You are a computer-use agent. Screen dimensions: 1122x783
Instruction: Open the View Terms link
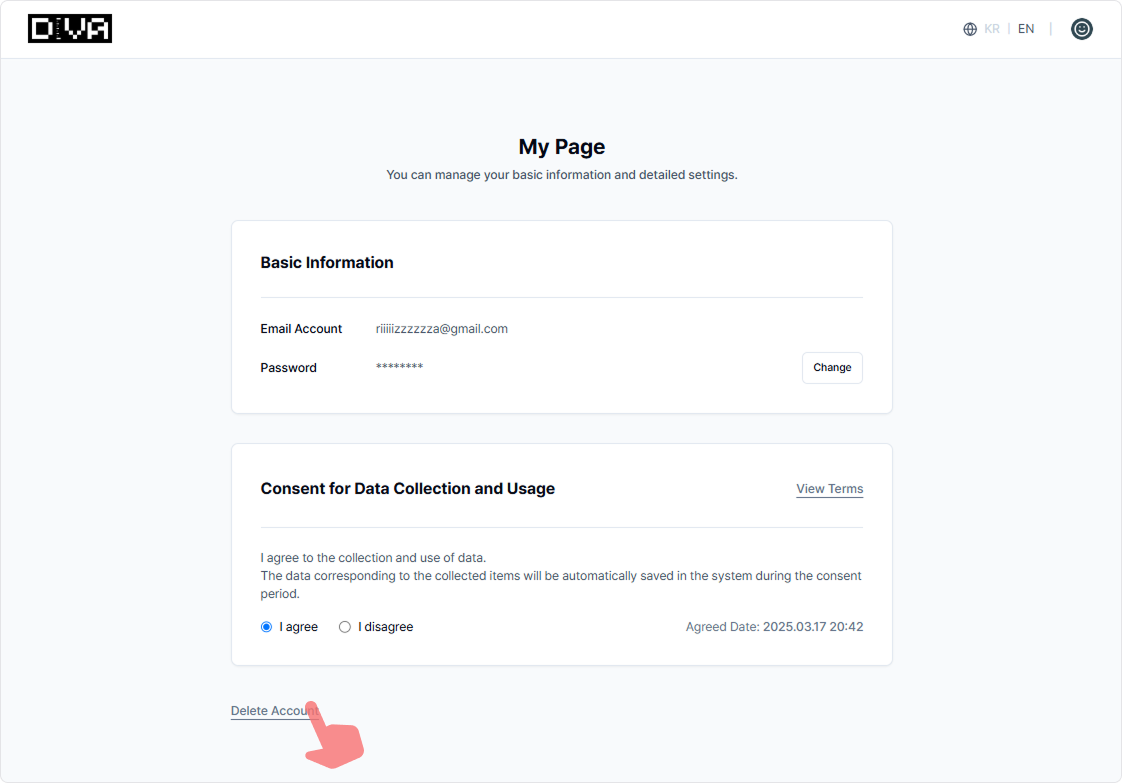tap(829, 489)
